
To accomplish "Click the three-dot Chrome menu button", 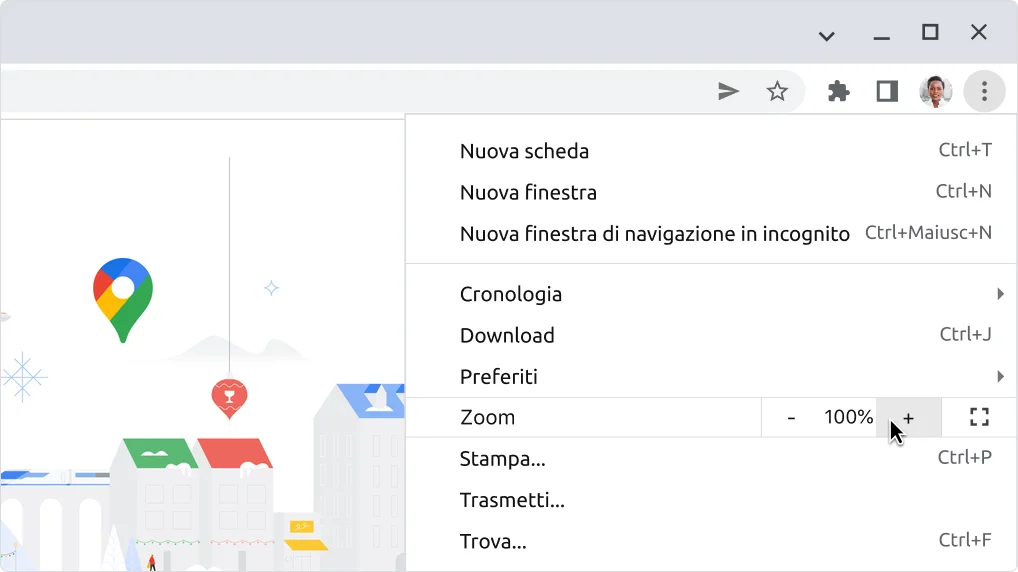I will point(984,92).
